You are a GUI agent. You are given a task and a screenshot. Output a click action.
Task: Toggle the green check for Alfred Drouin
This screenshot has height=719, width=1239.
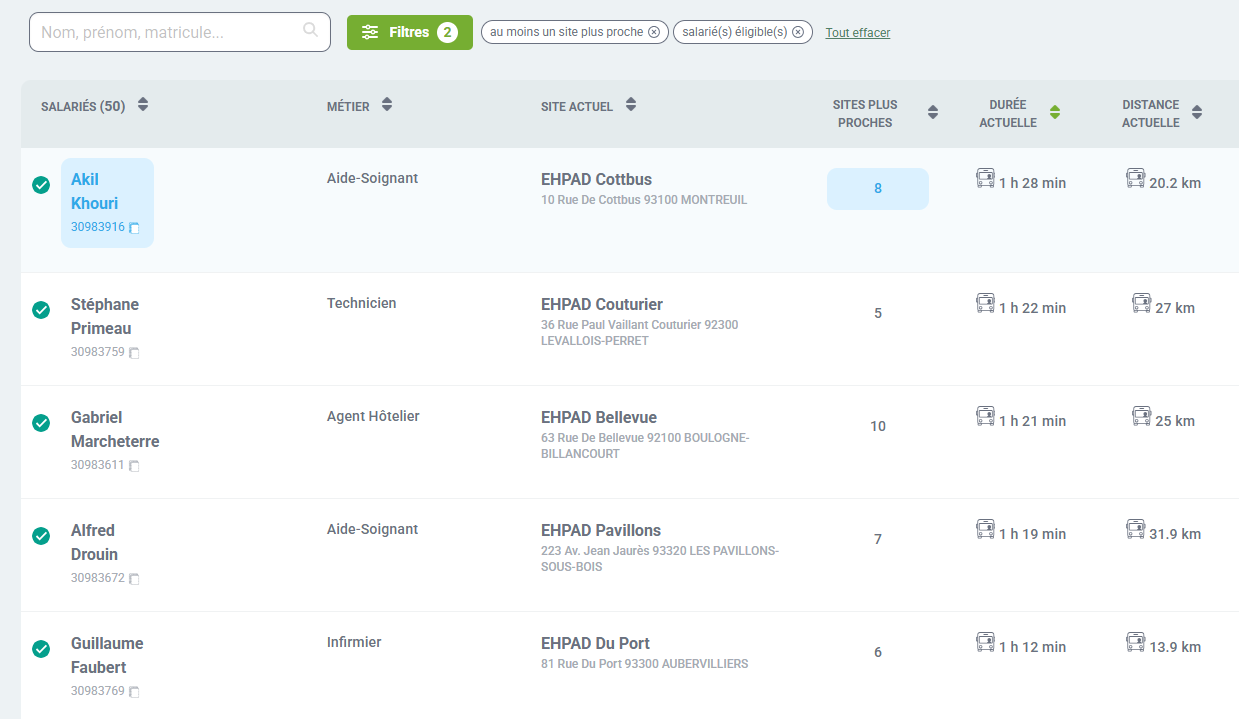pos(41,536)
